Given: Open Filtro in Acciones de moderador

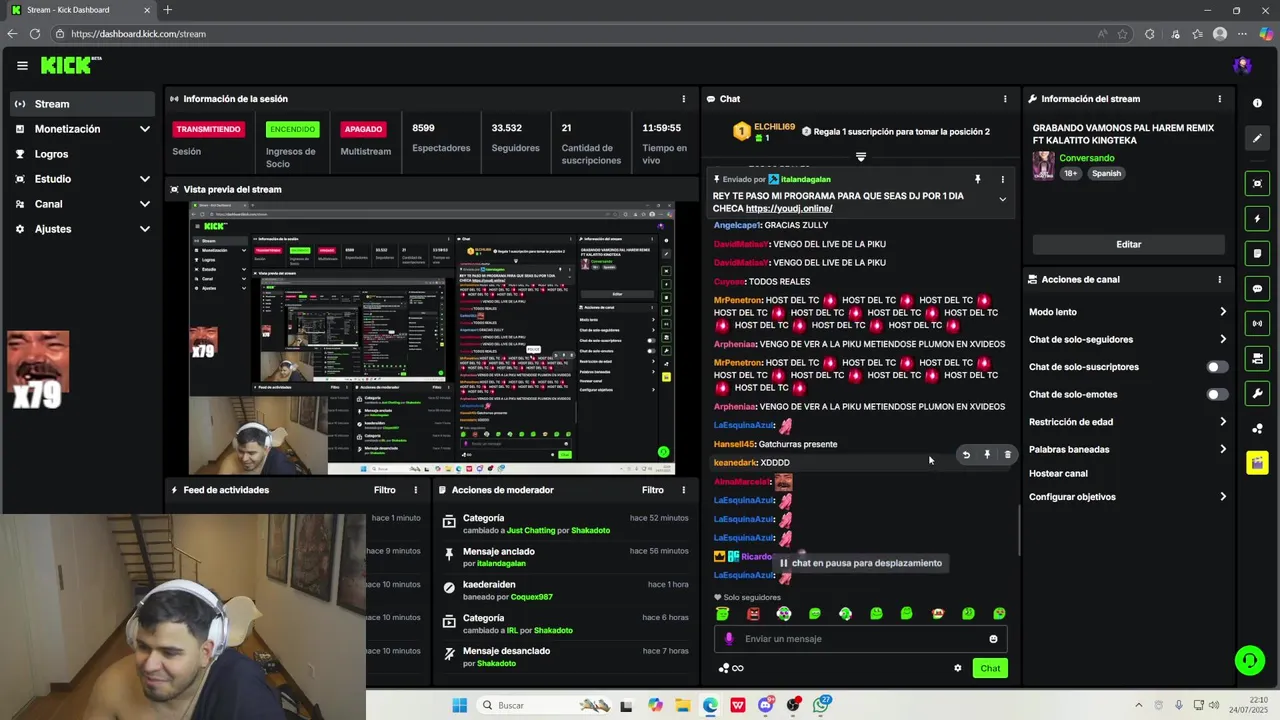Looking at the screenshot, I should click(x=653, y=490).
